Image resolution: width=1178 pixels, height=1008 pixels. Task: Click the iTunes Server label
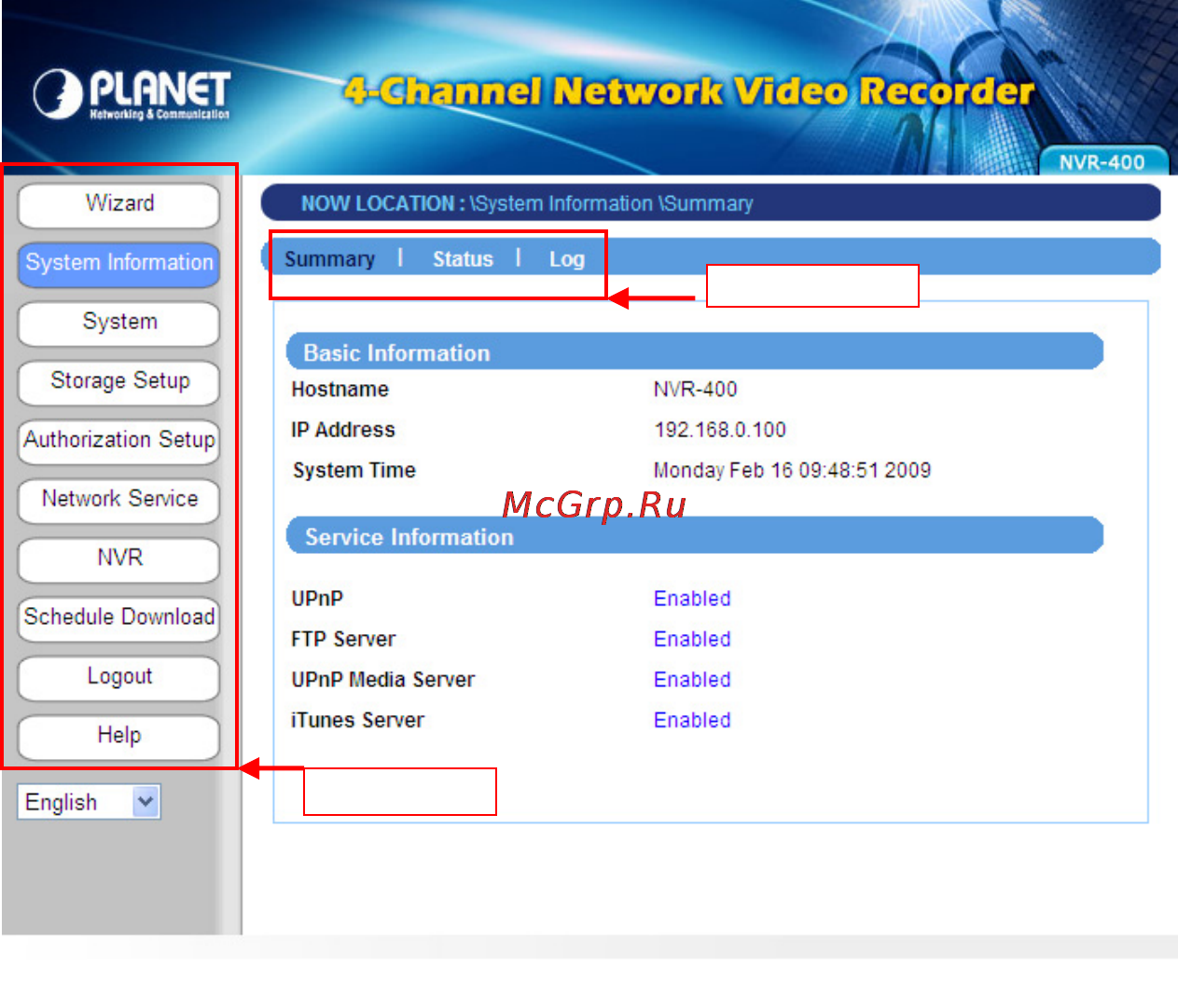[x=357, y=721]
